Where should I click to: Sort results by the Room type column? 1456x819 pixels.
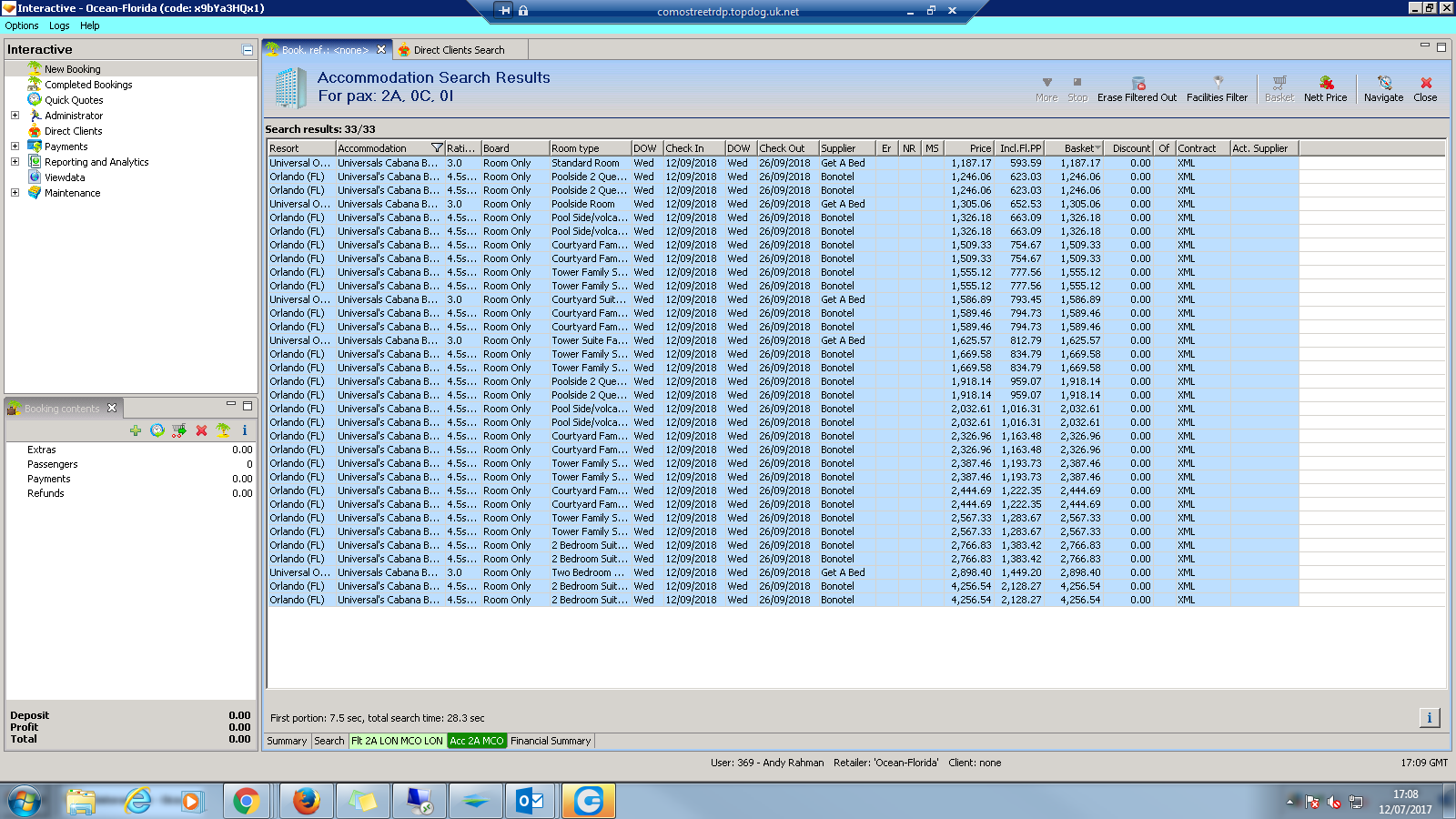(x=590, y=148)
